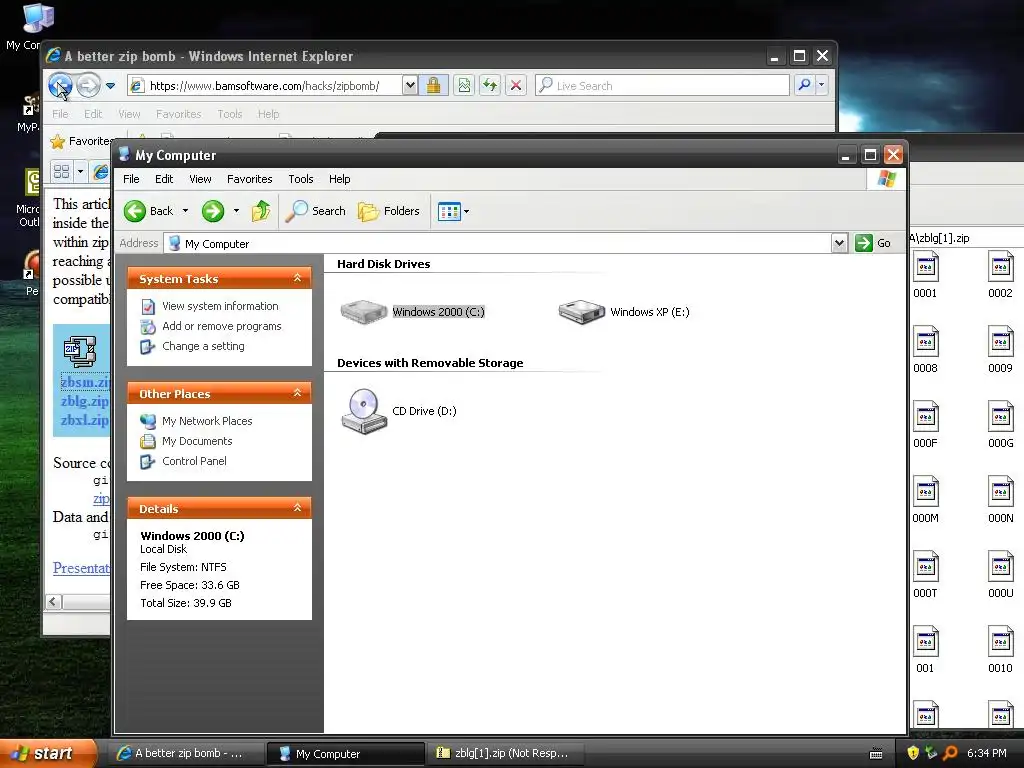This screenshot has height=768, width=1024.
Task: Toggle the Folders pane button
Action: (388, 211)
